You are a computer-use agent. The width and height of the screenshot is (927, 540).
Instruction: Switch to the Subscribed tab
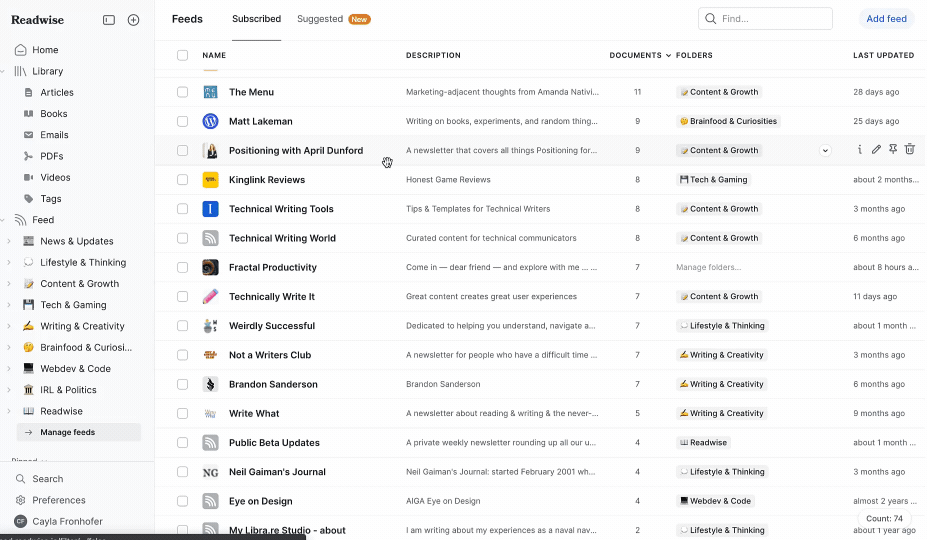pyautogui.click(x=256, y=19)
